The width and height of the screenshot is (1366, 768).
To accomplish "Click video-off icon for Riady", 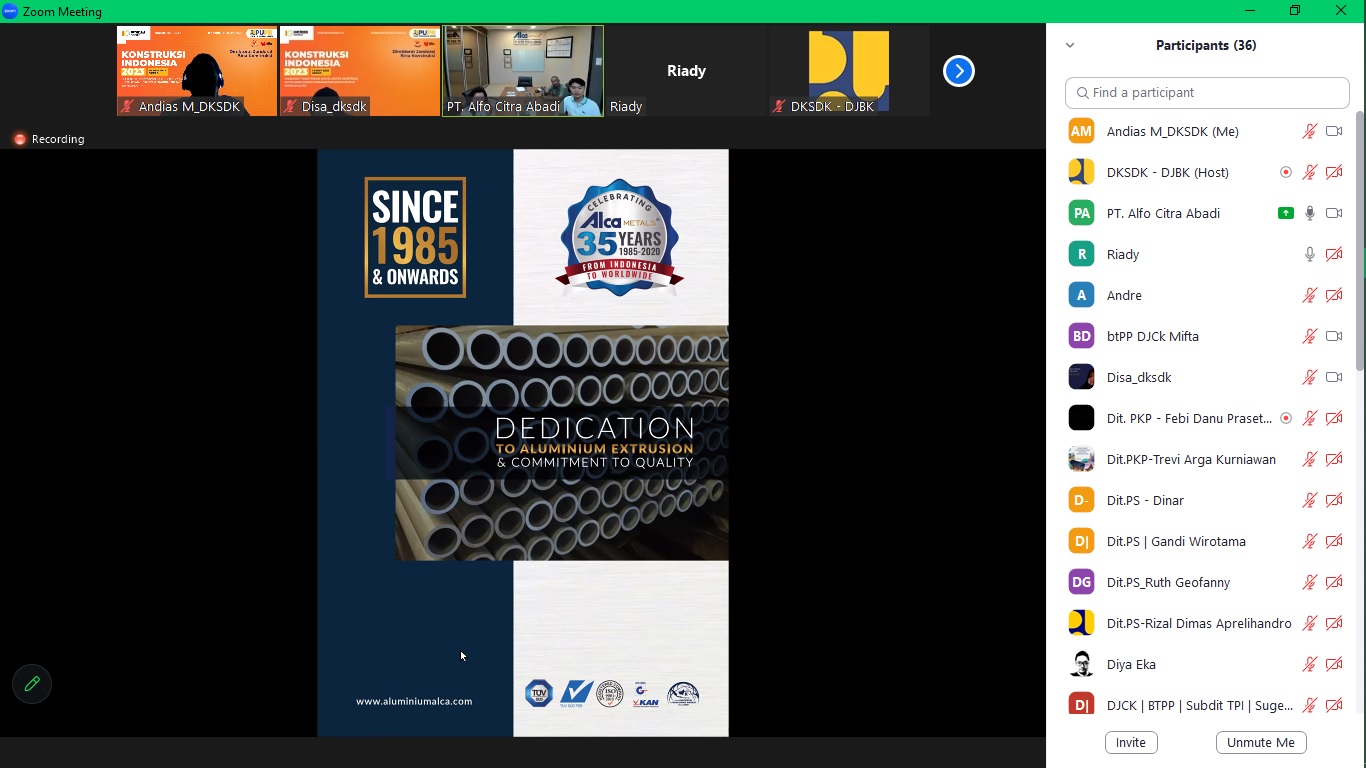I will [1334, 254].
